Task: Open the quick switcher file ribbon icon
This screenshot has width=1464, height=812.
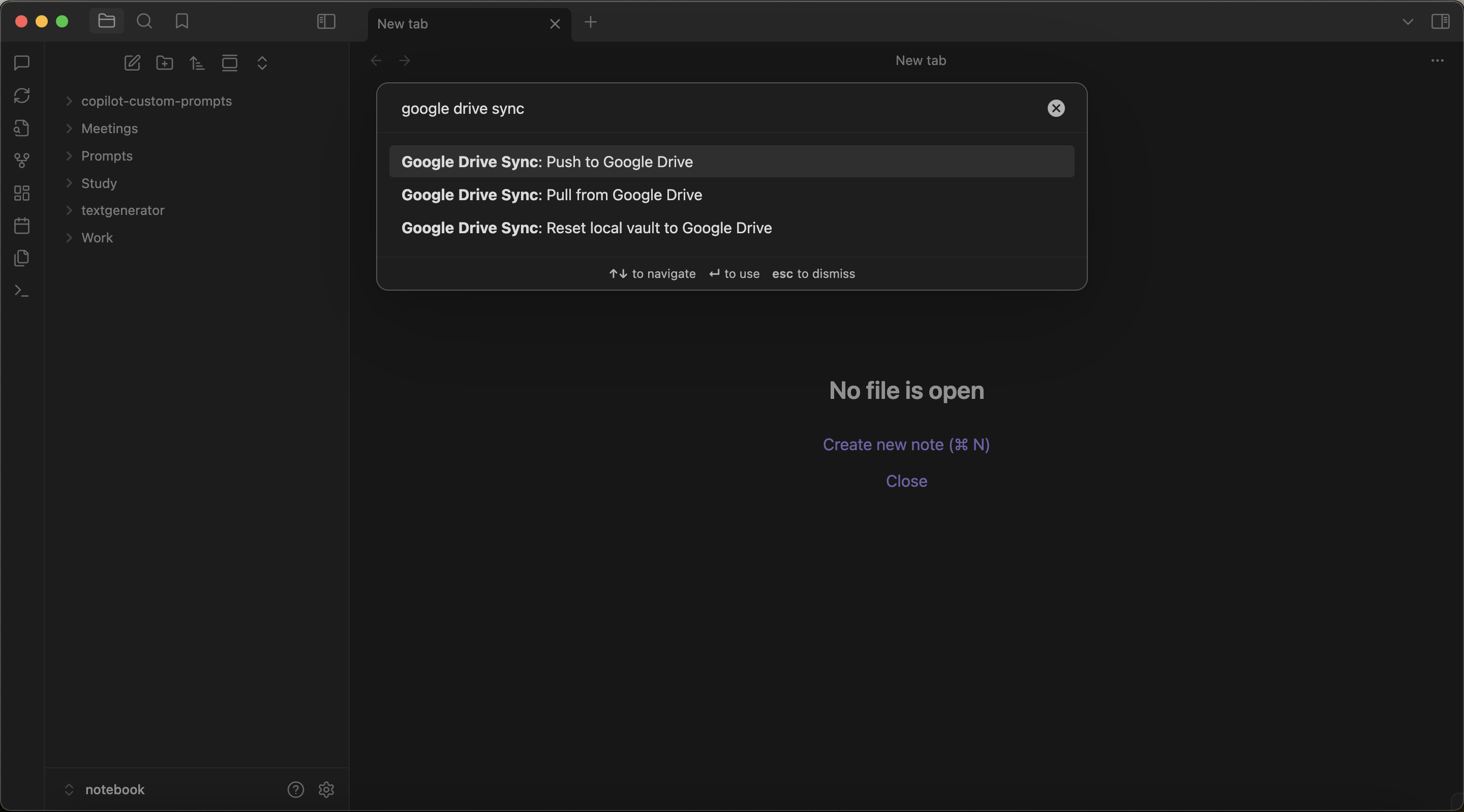Action: tap(21, 129)
